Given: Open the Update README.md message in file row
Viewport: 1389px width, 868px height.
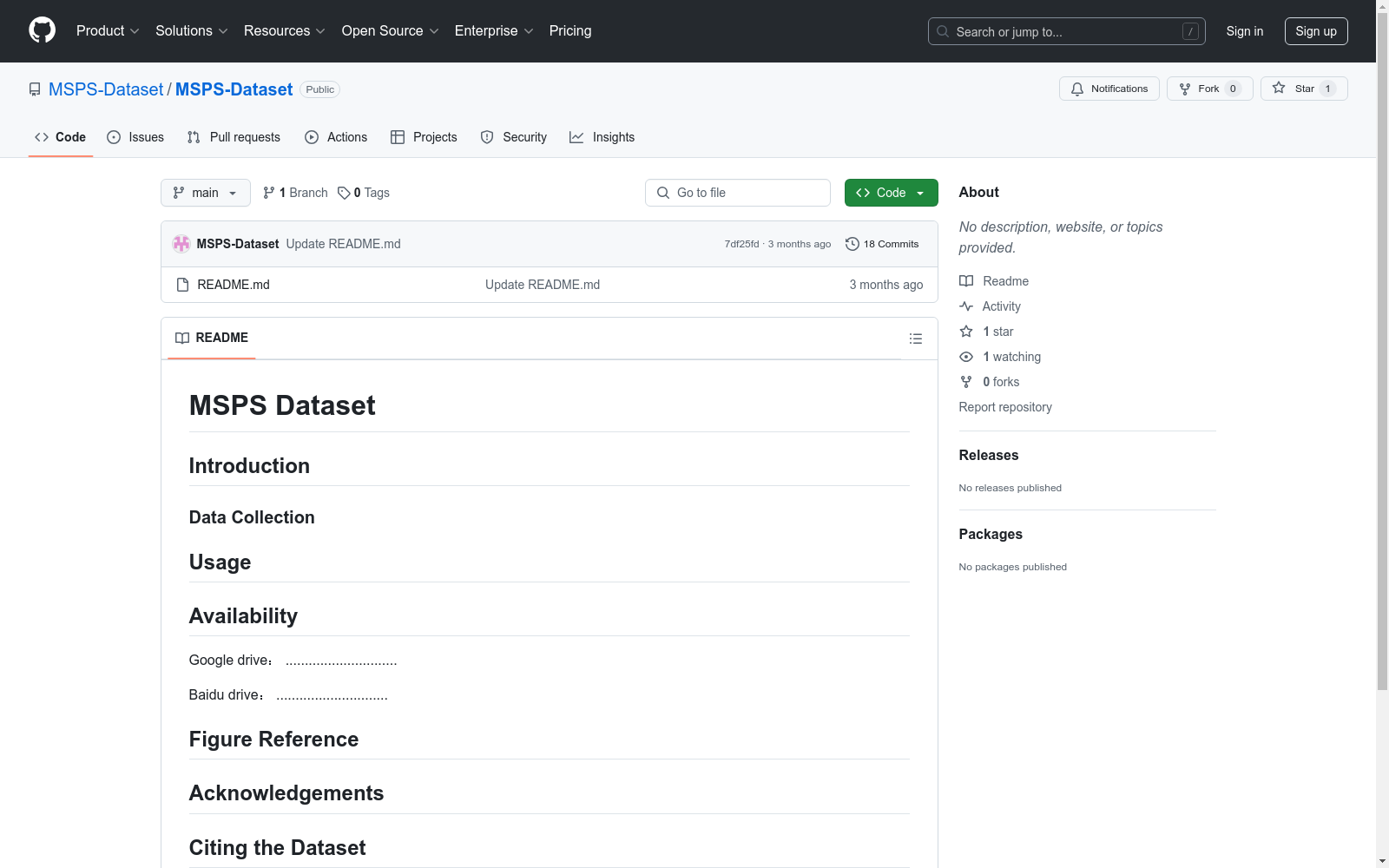Looking at the screenshot, I should point(543,285).
